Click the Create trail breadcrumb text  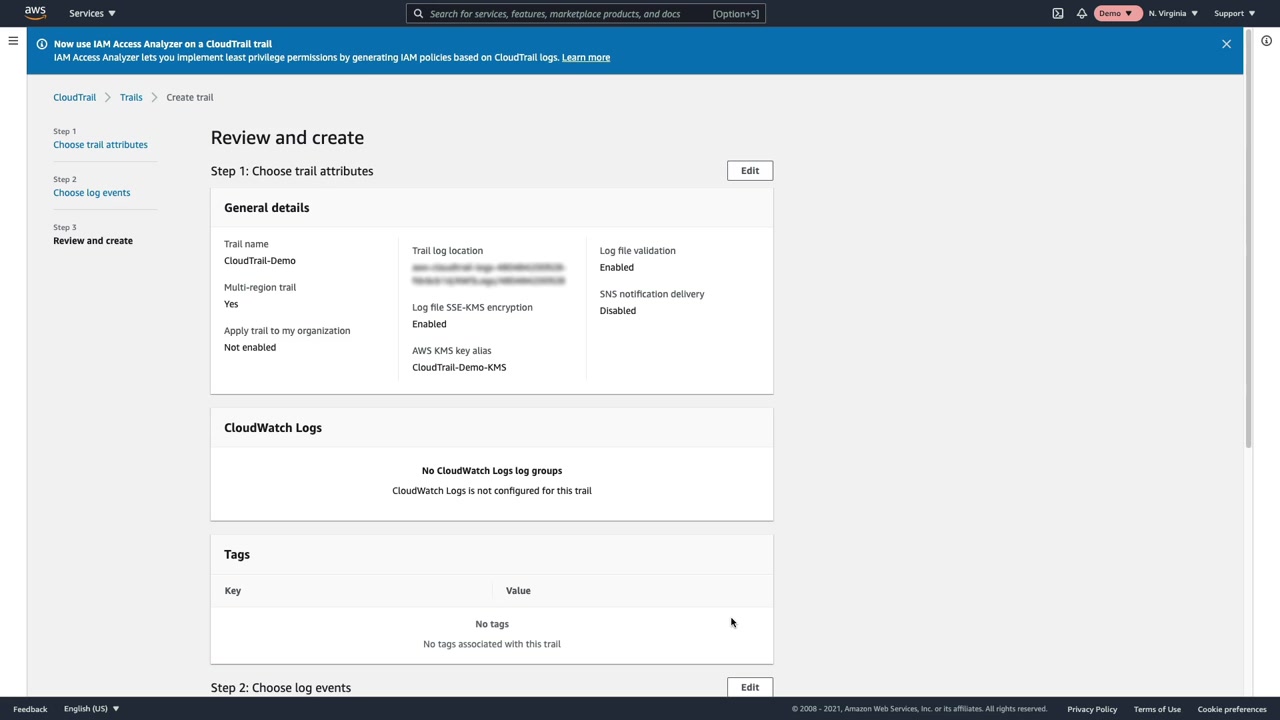[190, 98]
